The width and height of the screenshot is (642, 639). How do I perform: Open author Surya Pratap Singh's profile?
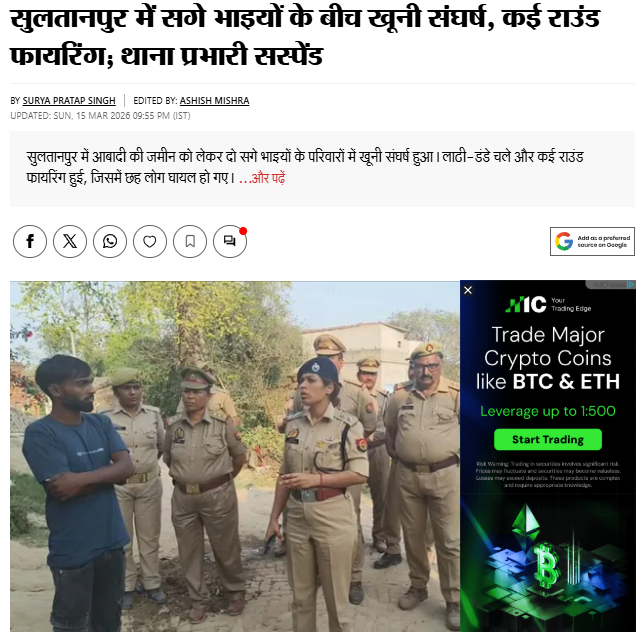pyautogui.click(x=69, y=100)
